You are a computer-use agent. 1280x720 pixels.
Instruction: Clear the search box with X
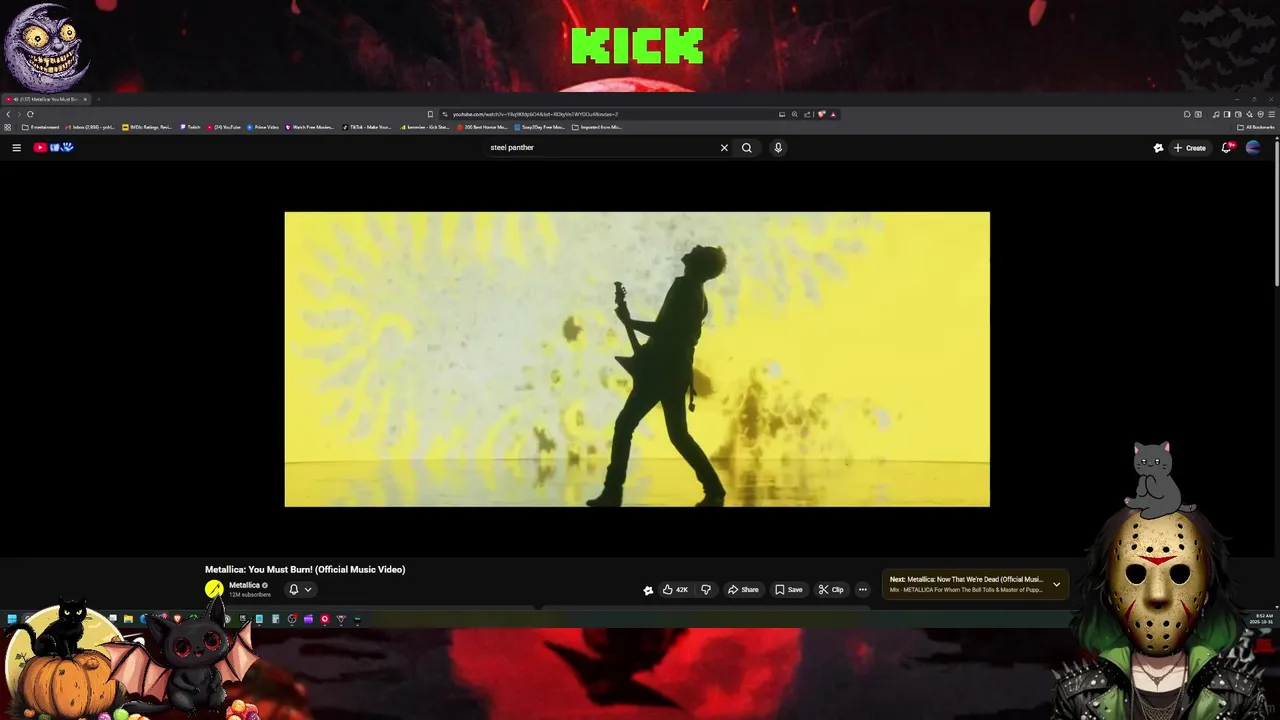click(724, 147)
